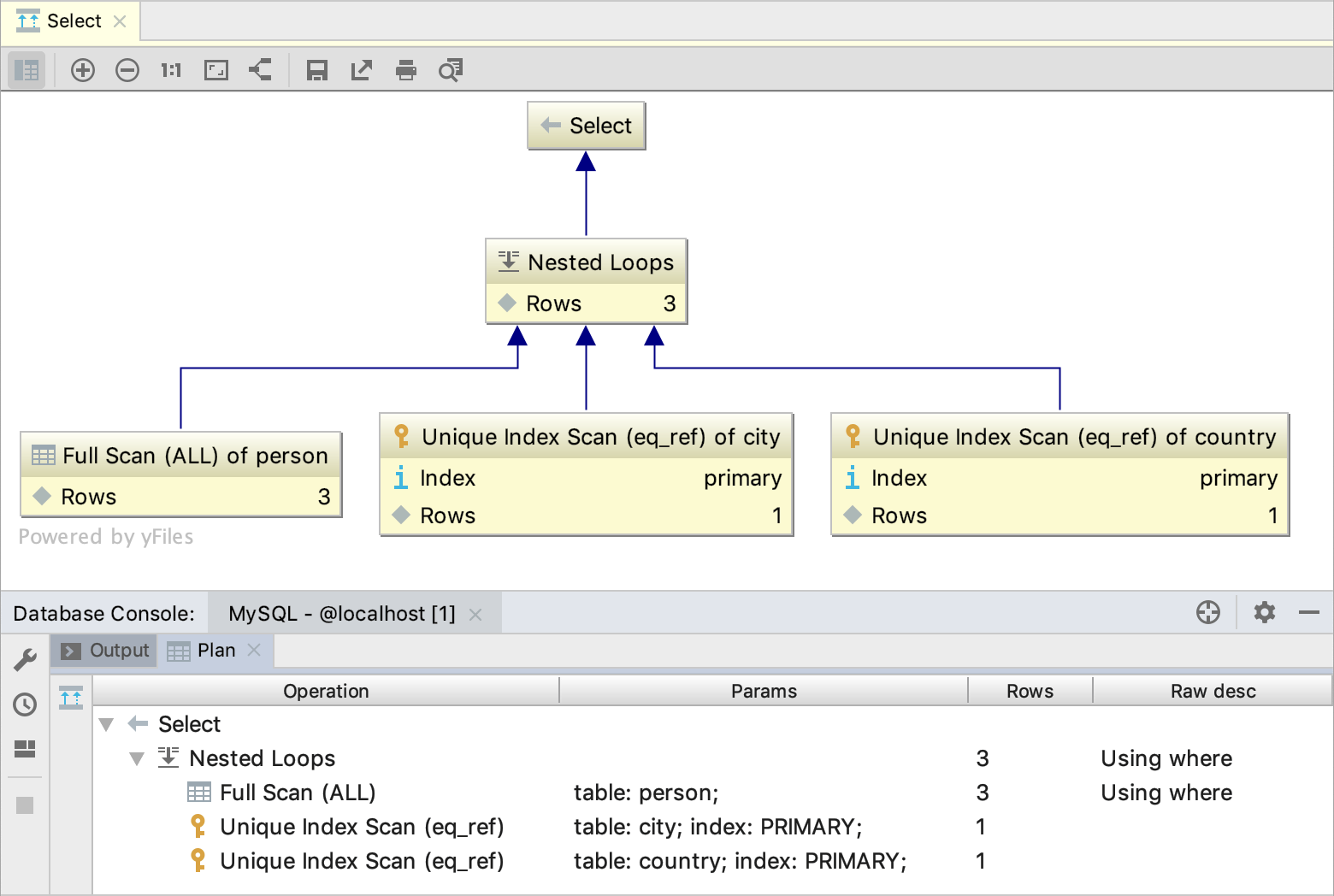1334x896 pixels.
Task: Open query history clock icon
Action: tap(25, 704)
